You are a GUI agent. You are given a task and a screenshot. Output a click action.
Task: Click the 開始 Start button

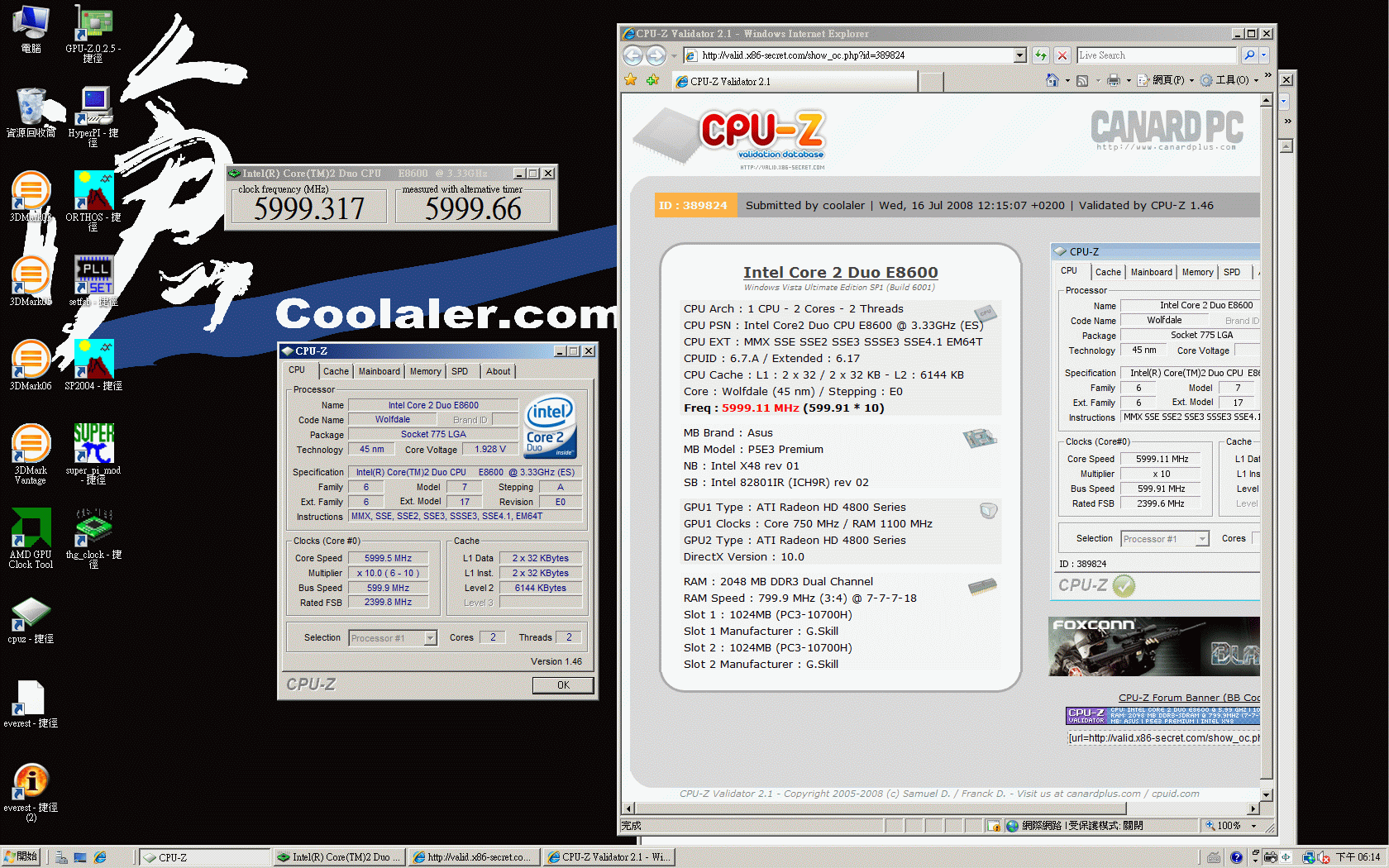[x=21, y=857]
